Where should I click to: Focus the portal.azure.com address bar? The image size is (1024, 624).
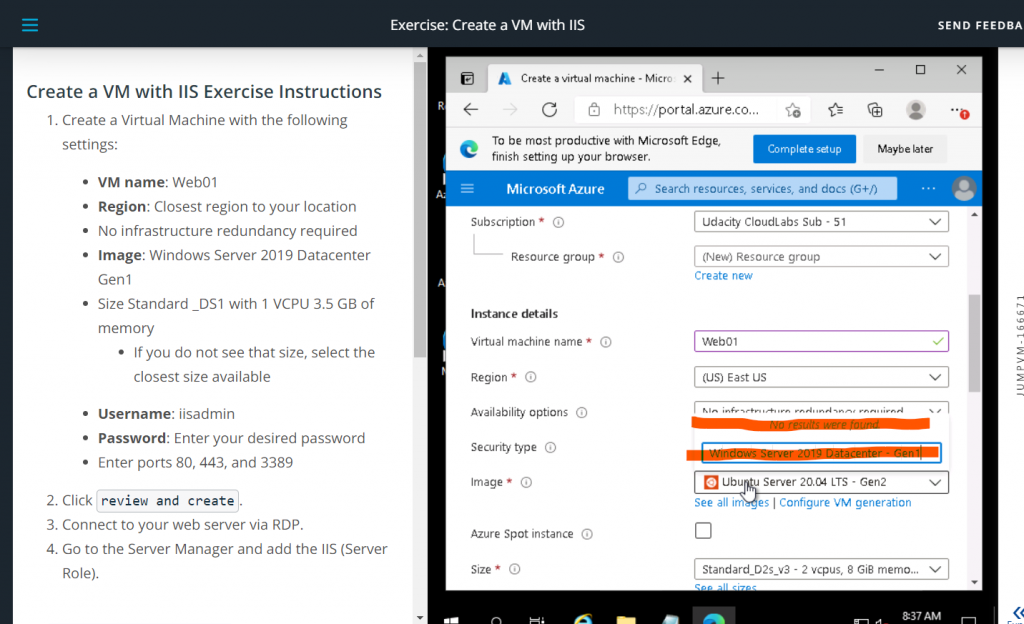point(686,110)
